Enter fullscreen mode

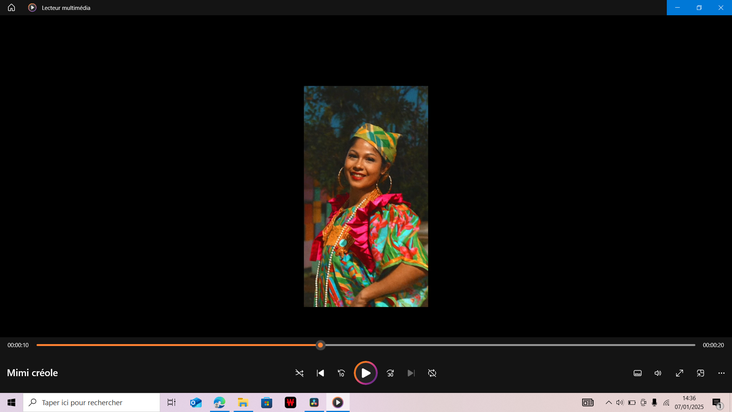(679, 373)
